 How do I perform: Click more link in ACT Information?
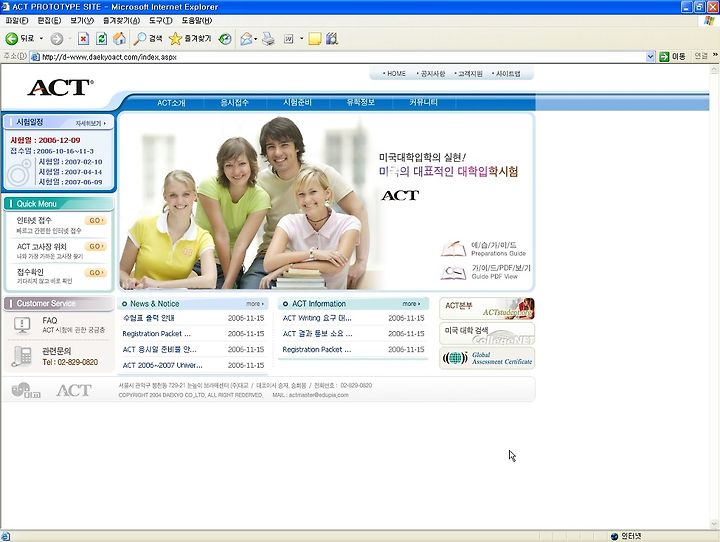click(411, 304)
